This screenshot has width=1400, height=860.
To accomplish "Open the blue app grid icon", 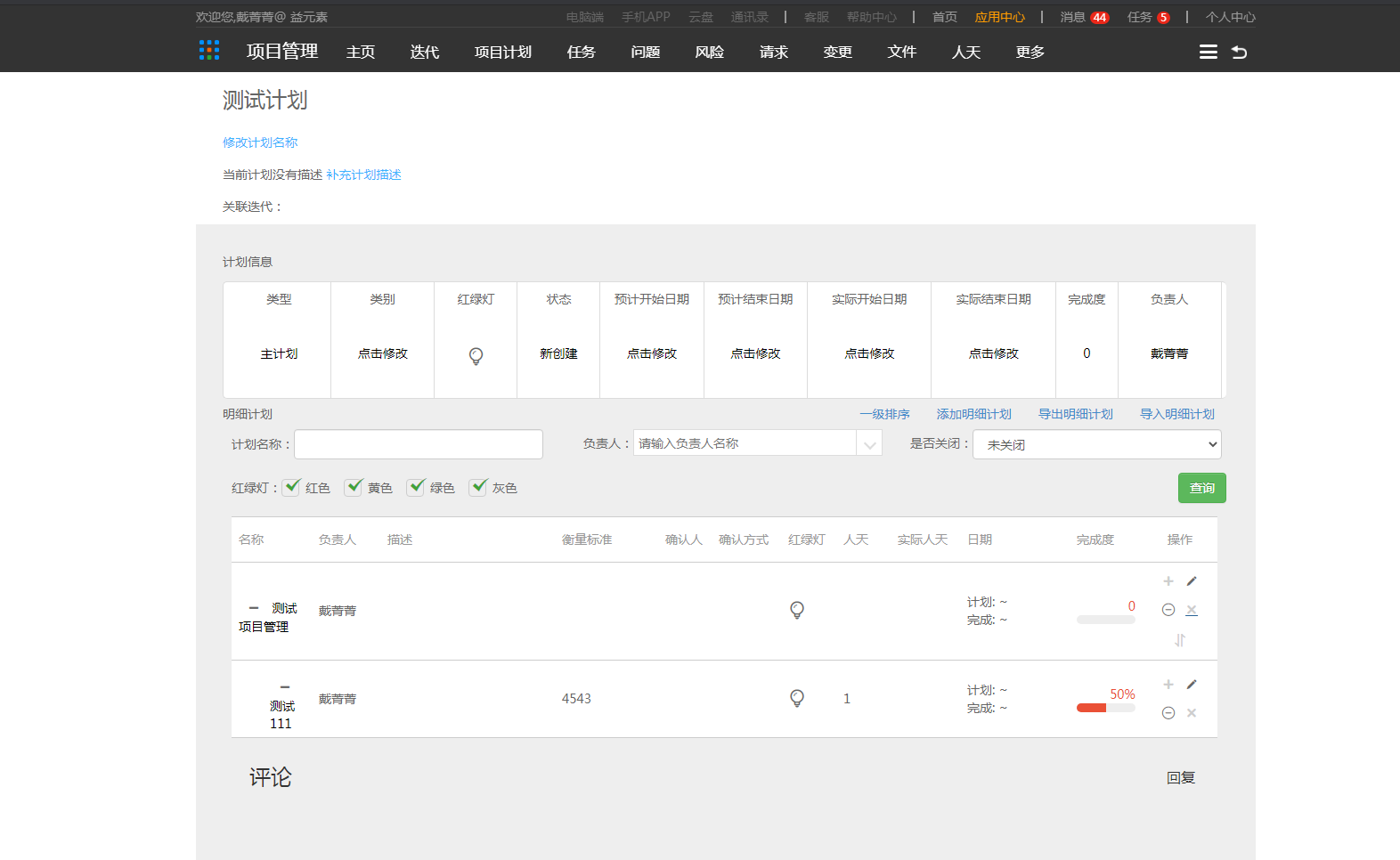I will pyautogui.click(x=209, y=50).
